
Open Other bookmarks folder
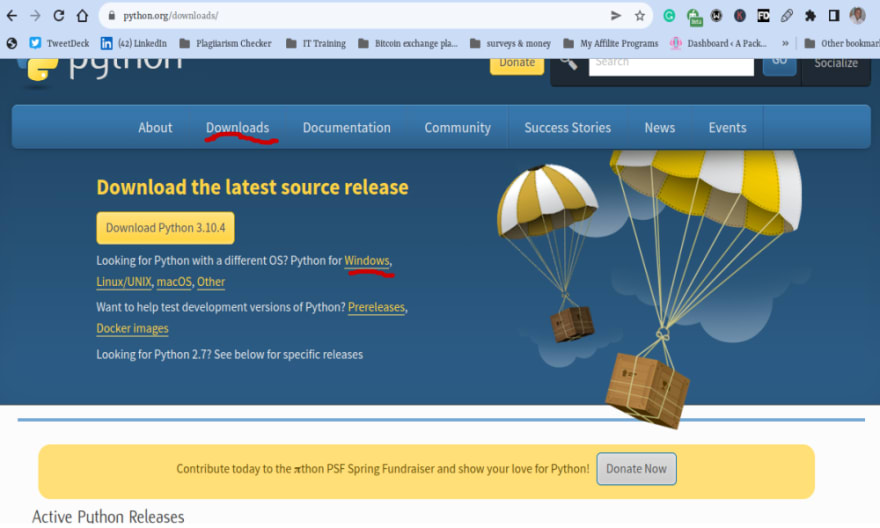coord(842,43)
